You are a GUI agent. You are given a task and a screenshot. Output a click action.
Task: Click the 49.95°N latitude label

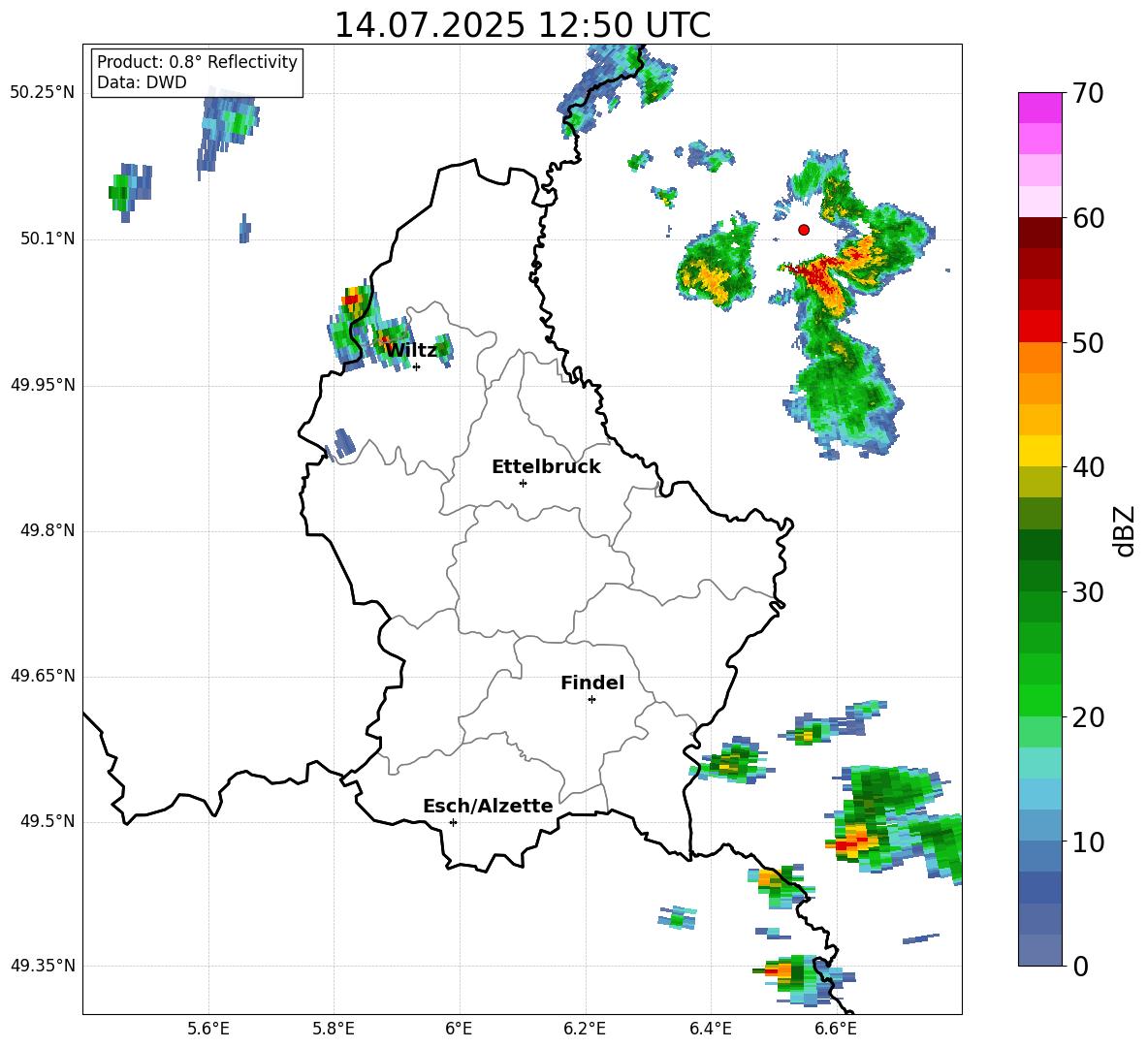pos(43,385)
